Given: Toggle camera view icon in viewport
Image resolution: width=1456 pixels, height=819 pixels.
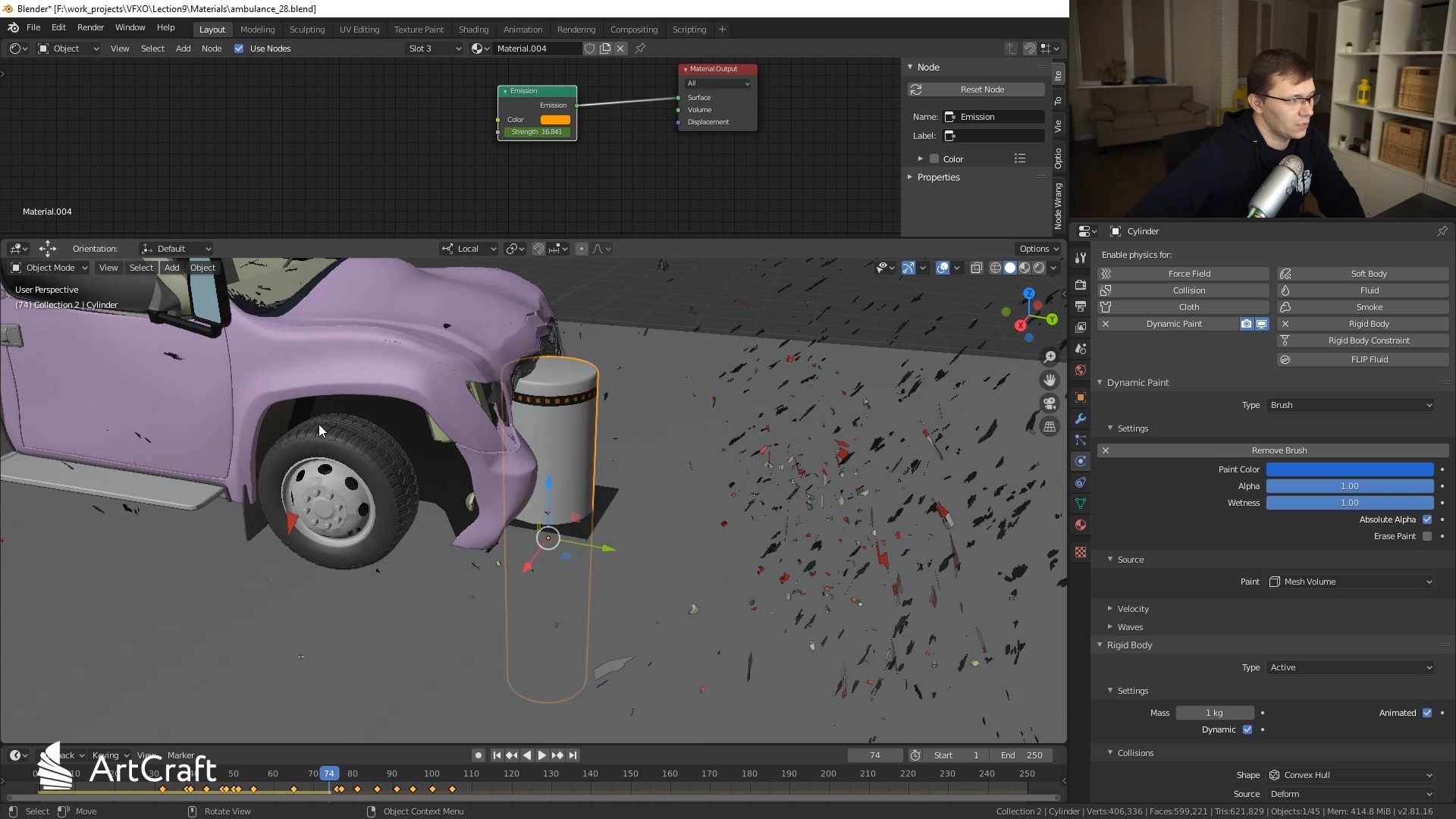Looking at the screenshot, I should [x=1050, y=403].
